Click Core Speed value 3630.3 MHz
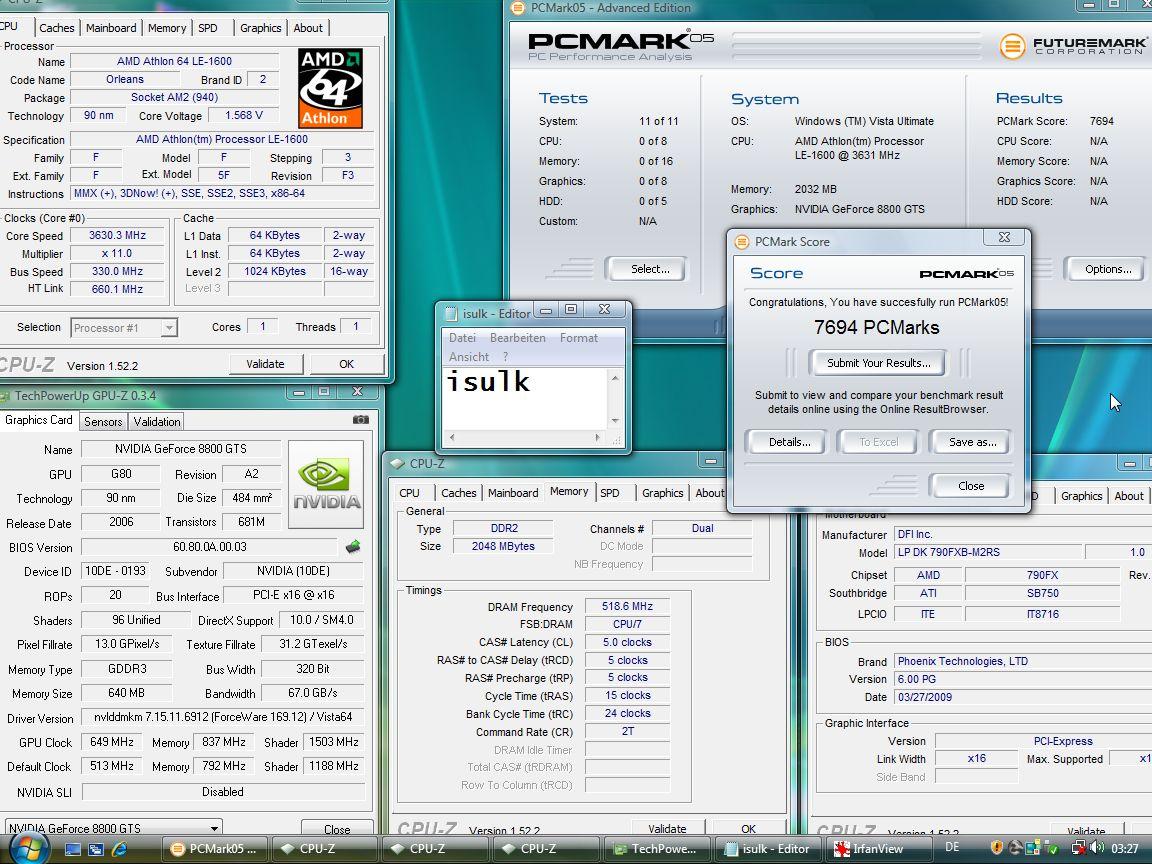The width and height of the screenshot is (1152, 864). (118, 235)
